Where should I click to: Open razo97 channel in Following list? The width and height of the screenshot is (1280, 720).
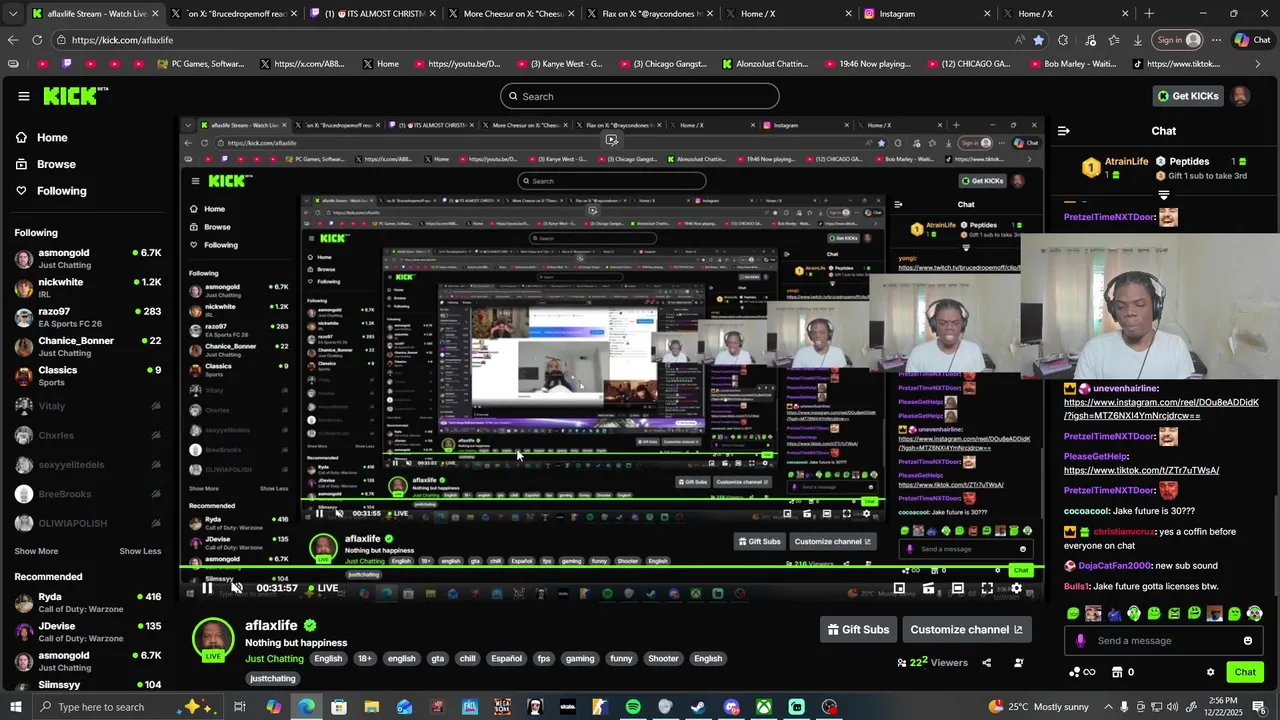click(87, 317)
